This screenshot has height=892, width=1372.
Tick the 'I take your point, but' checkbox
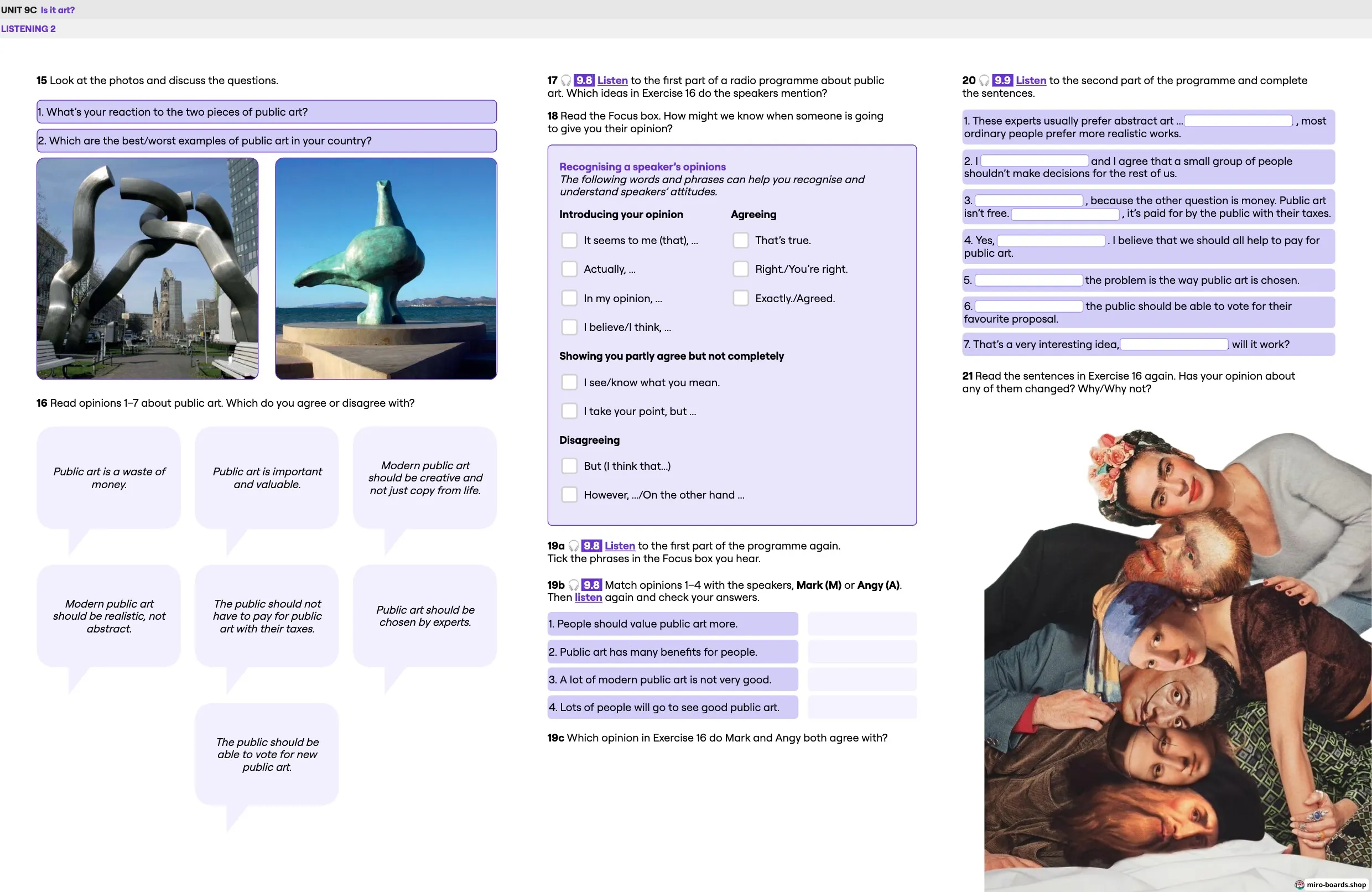tap(569, 411)
